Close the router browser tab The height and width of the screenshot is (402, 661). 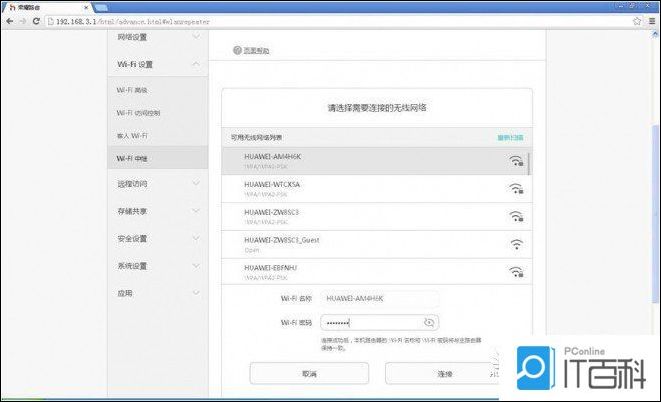pyautogui.click(x=86, y=8)
